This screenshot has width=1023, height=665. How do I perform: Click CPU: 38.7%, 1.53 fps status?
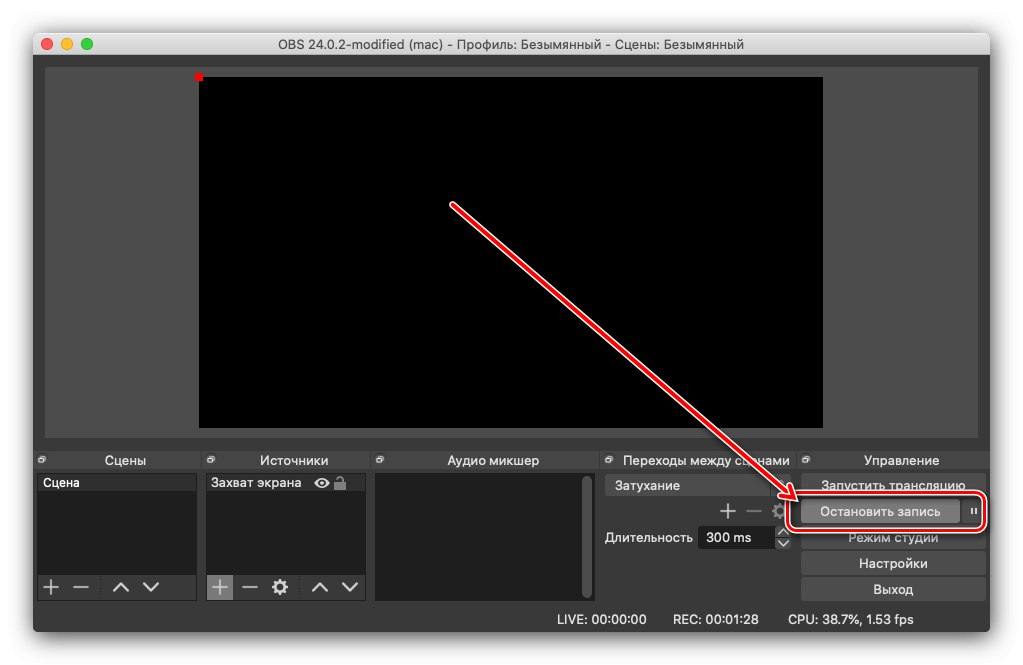[x=851, y=619]
